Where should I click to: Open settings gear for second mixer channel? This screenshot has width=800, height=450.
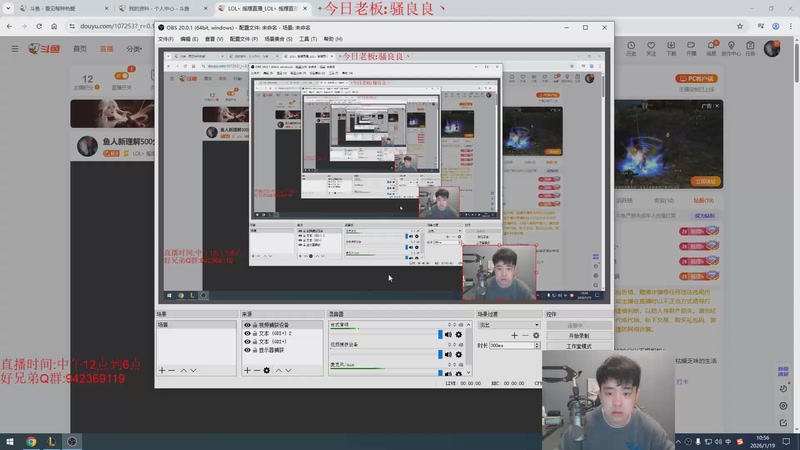click(459, 355)
